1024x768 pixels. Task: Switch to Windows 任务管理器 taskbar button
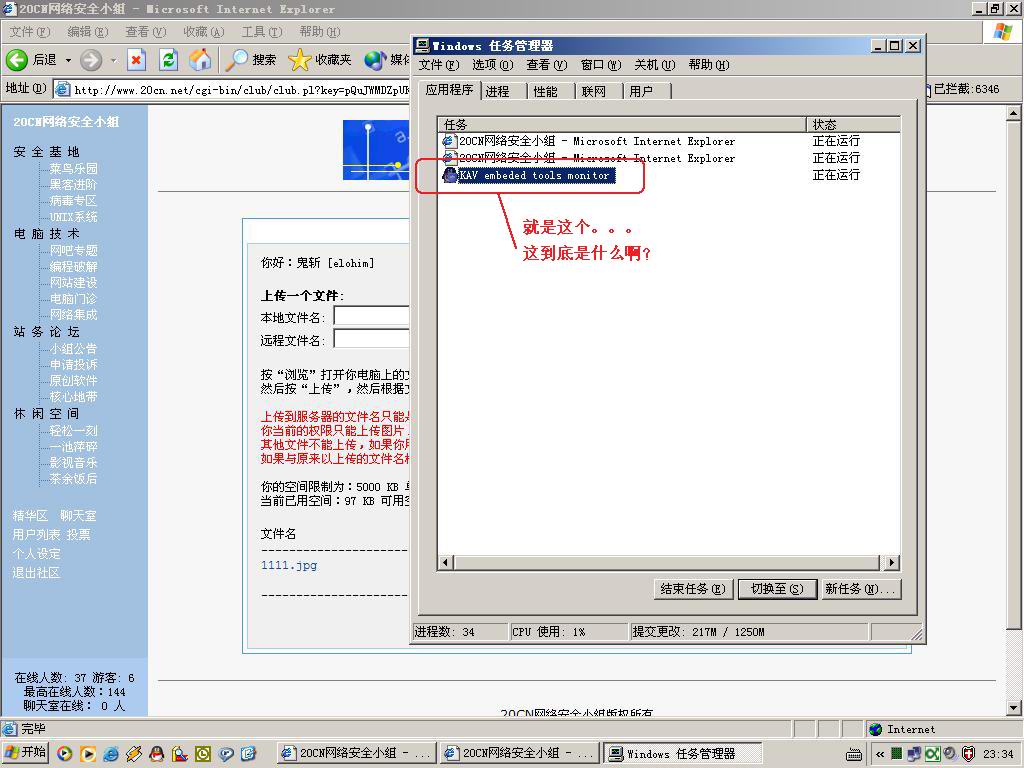click(682, 754)
